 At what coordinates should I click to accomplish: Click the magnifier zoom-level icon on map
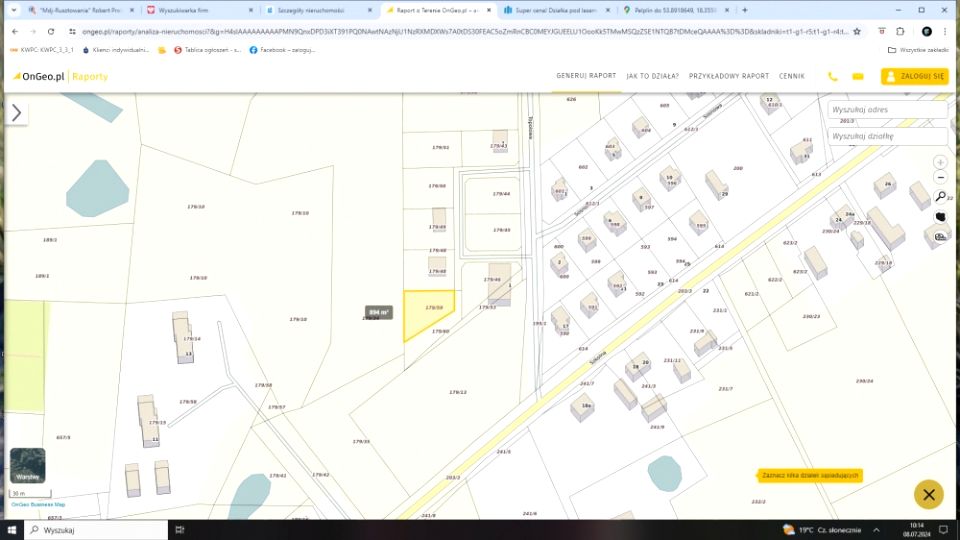click(941, 197)
